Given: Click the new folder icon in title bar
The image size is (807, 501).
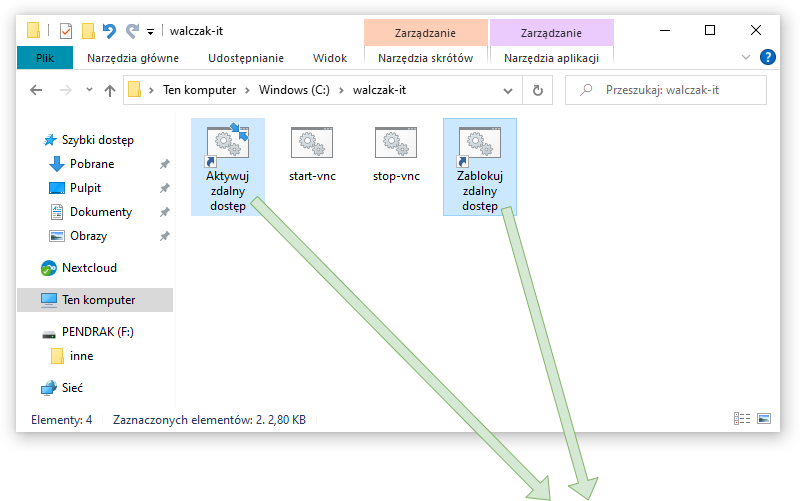Looking at the screenshot, I should pyautogui.click(x=88, y=31).
